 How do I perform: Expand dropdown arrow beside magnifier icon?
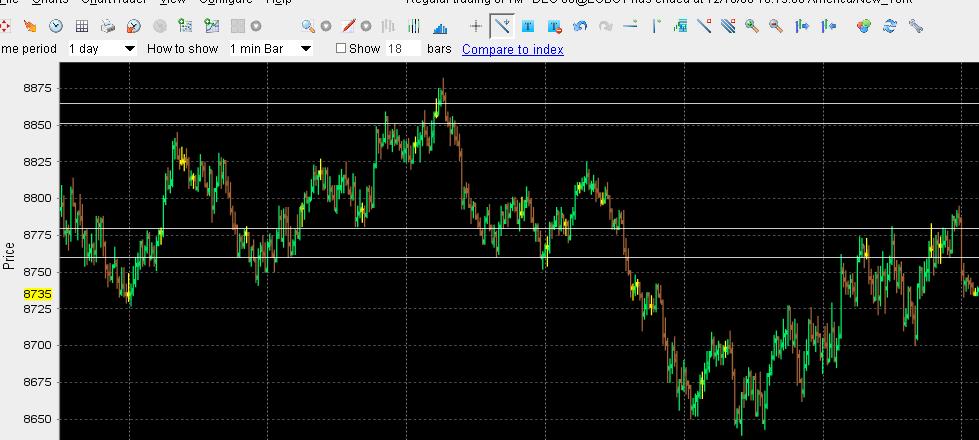tap(326, 26)
